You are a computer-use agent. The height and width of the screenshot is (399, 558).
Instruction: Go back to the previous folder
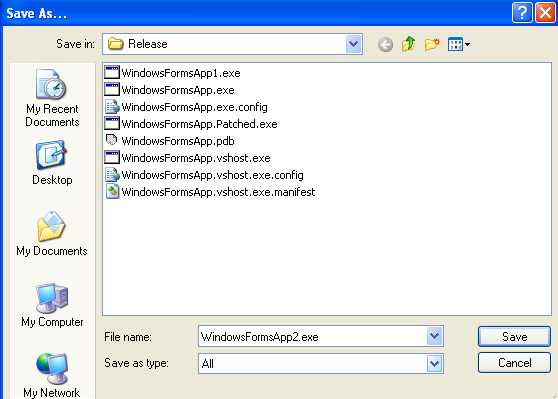[385, 44]
